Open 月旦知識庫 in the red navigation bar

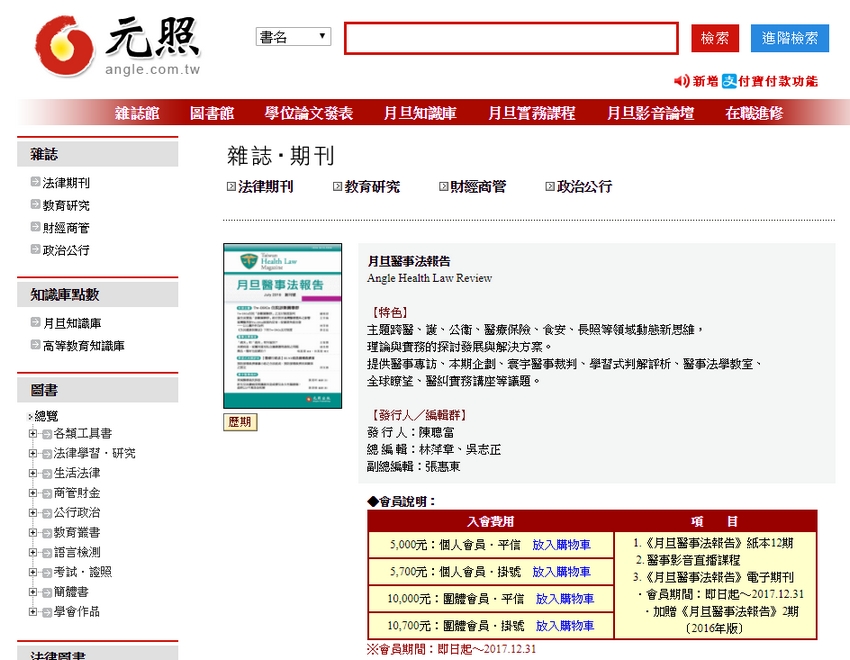pos(420,113)
